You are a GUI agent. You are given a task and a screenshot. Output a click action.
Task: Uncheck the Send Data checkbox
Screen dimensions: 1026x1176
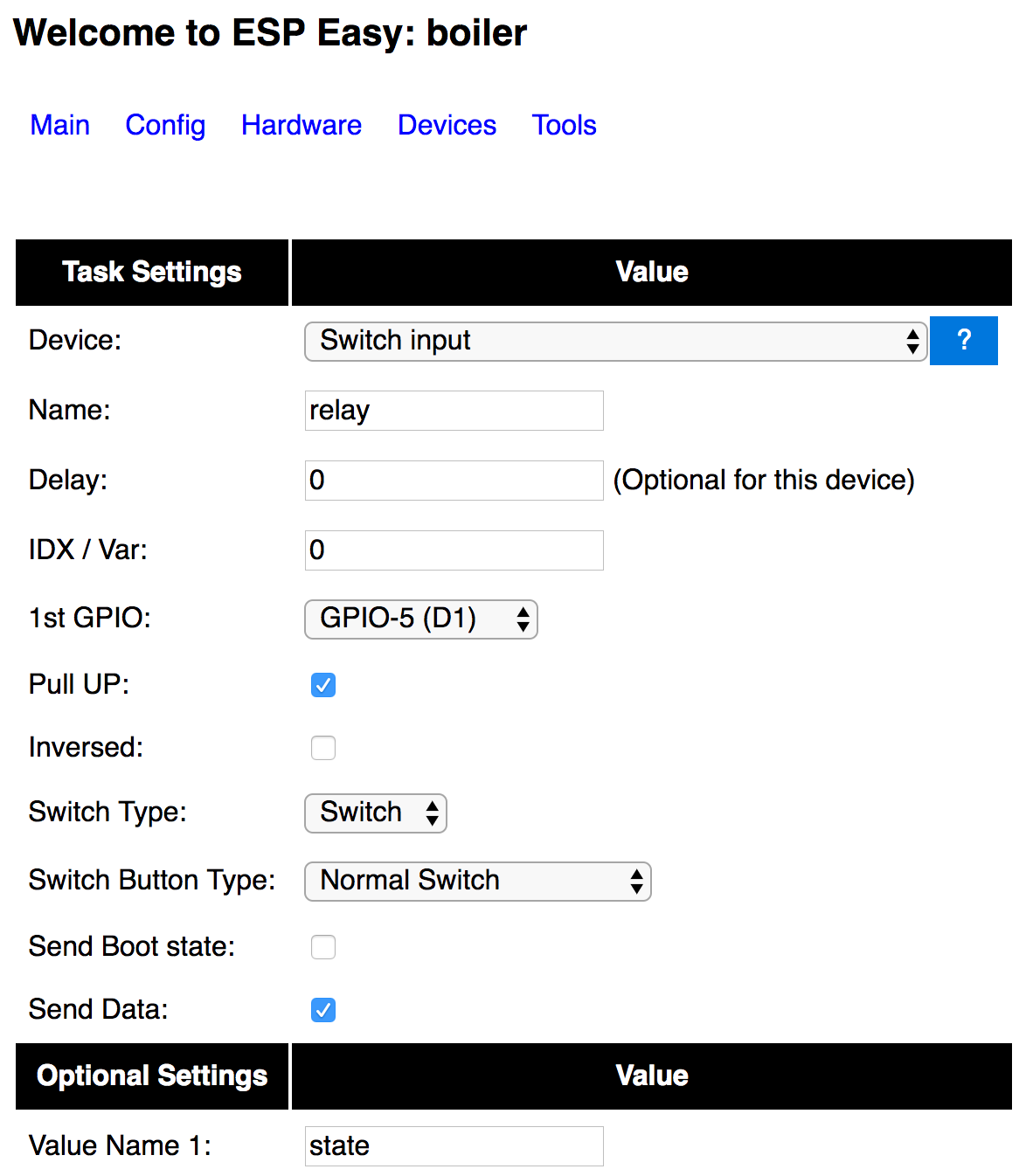click(x=323, y=1010)
